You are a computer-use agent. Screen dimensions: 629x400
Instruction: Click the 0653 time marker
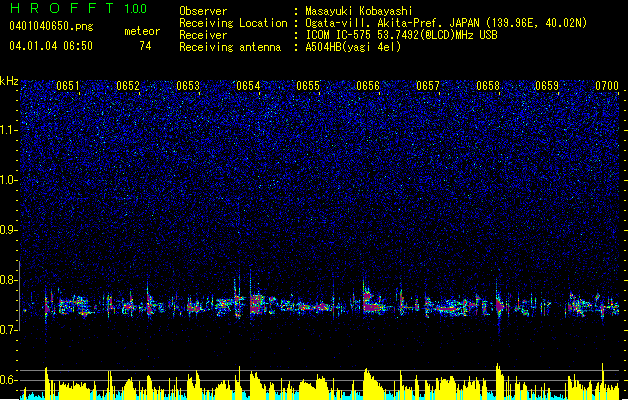tap(188, 86)
